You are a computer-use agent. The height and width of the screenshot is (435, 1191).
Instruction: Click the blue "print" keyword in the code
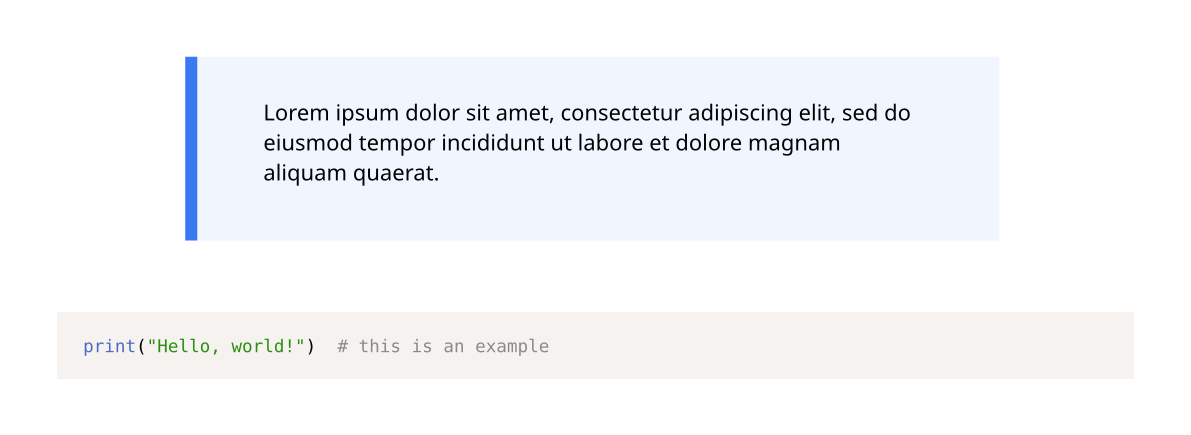point(110,348)
